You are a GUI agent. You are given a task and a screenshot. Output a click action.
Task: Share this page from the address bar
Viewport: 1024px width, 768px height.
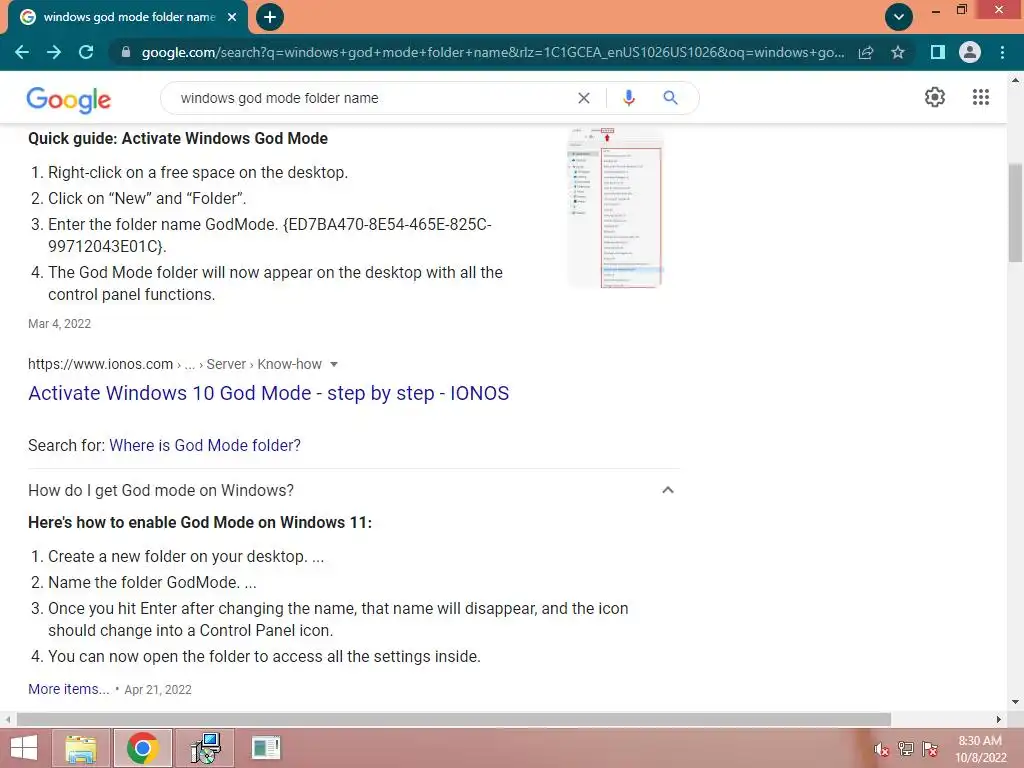pos(866,52)
